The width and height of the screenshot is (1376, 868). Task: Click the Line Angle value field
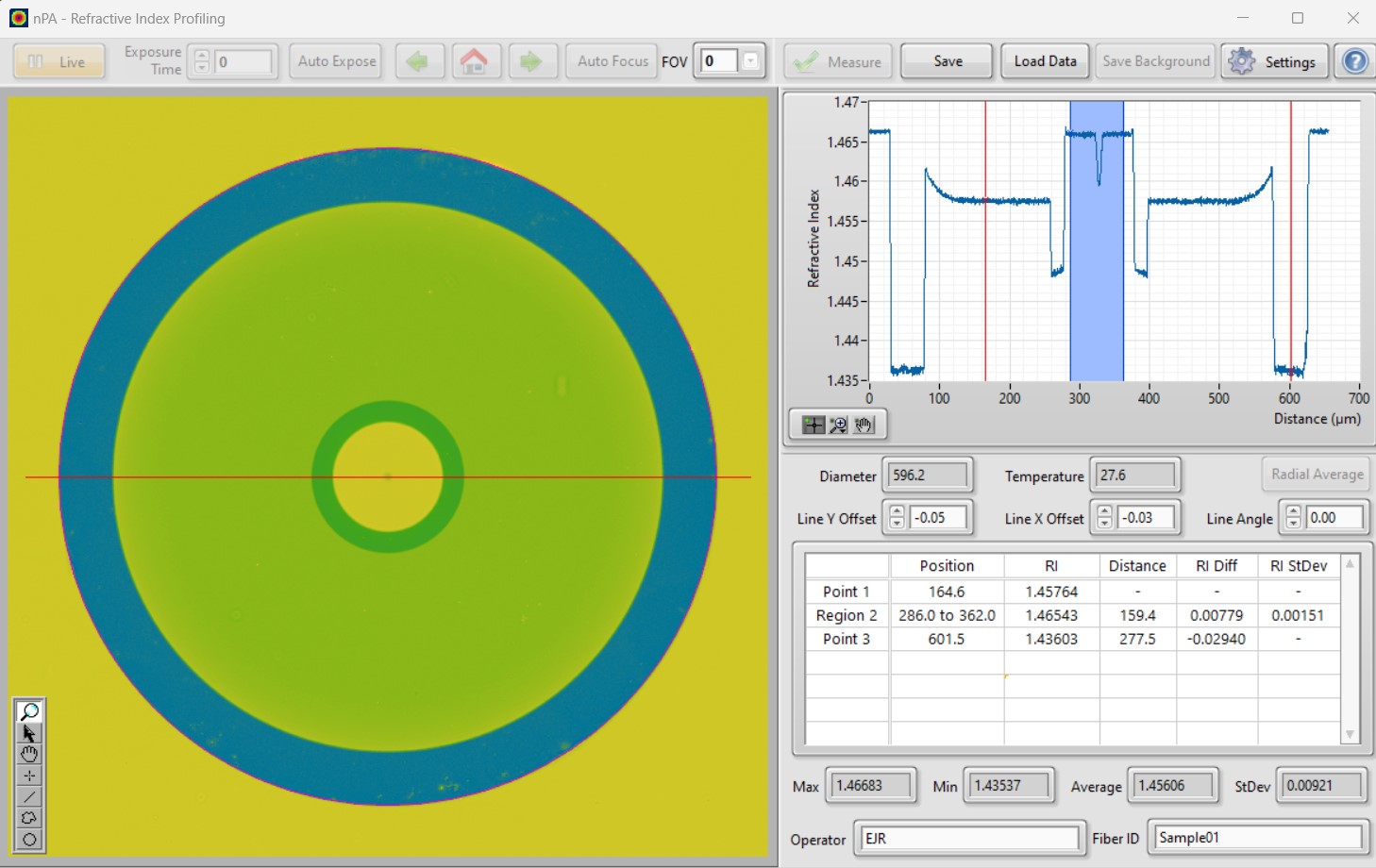point(1334,517)
